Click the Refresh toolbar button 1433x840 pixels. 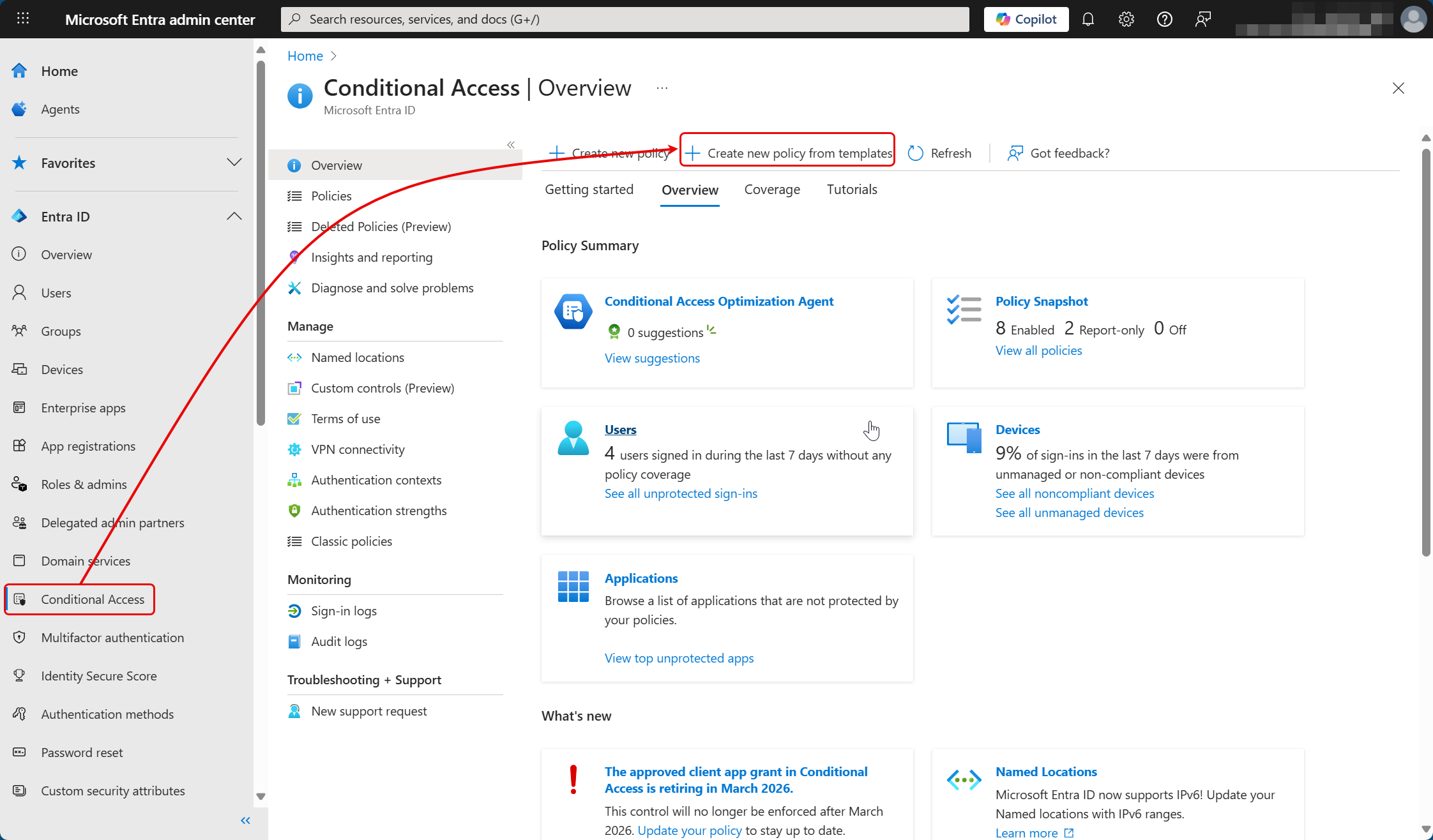coord(939,153)
